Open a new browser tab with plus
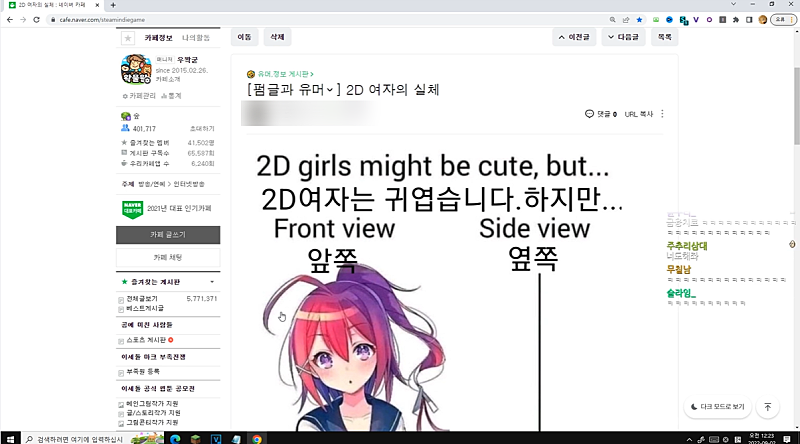 click(113, 5)
